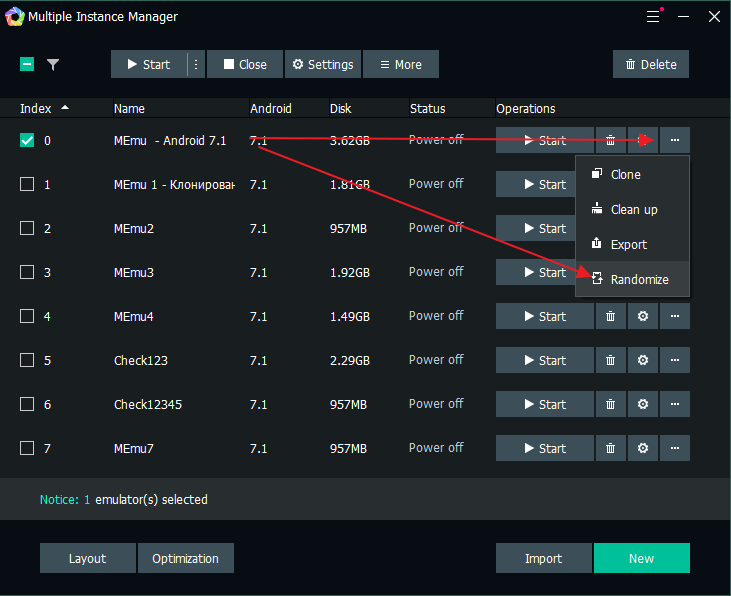Start the MEmu - Android 7.1 instance
This screenshot has height=596, width=731.
click(x=545, y=140)
